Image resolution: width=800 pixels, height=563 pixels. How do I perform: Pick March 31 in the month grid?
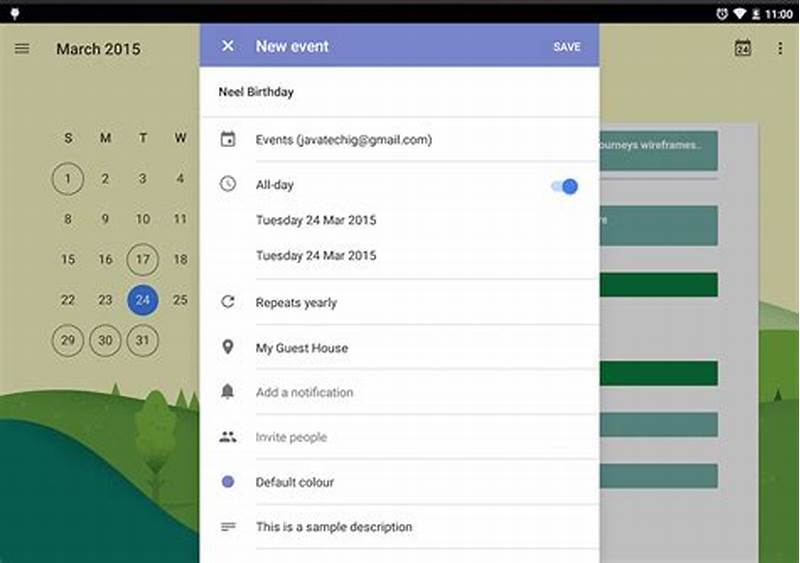(x=142, y=340)
